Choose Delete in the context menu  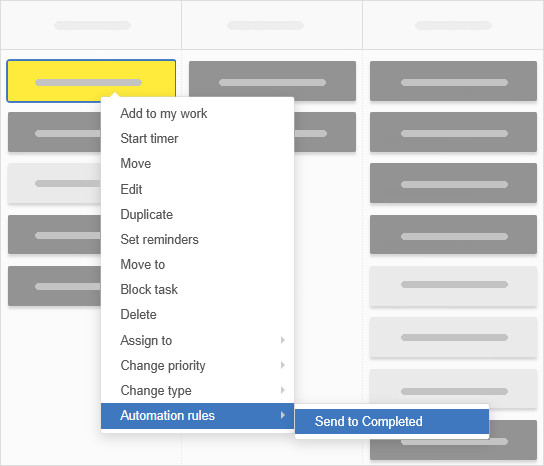pyautogui.click(x=197, y=314)
